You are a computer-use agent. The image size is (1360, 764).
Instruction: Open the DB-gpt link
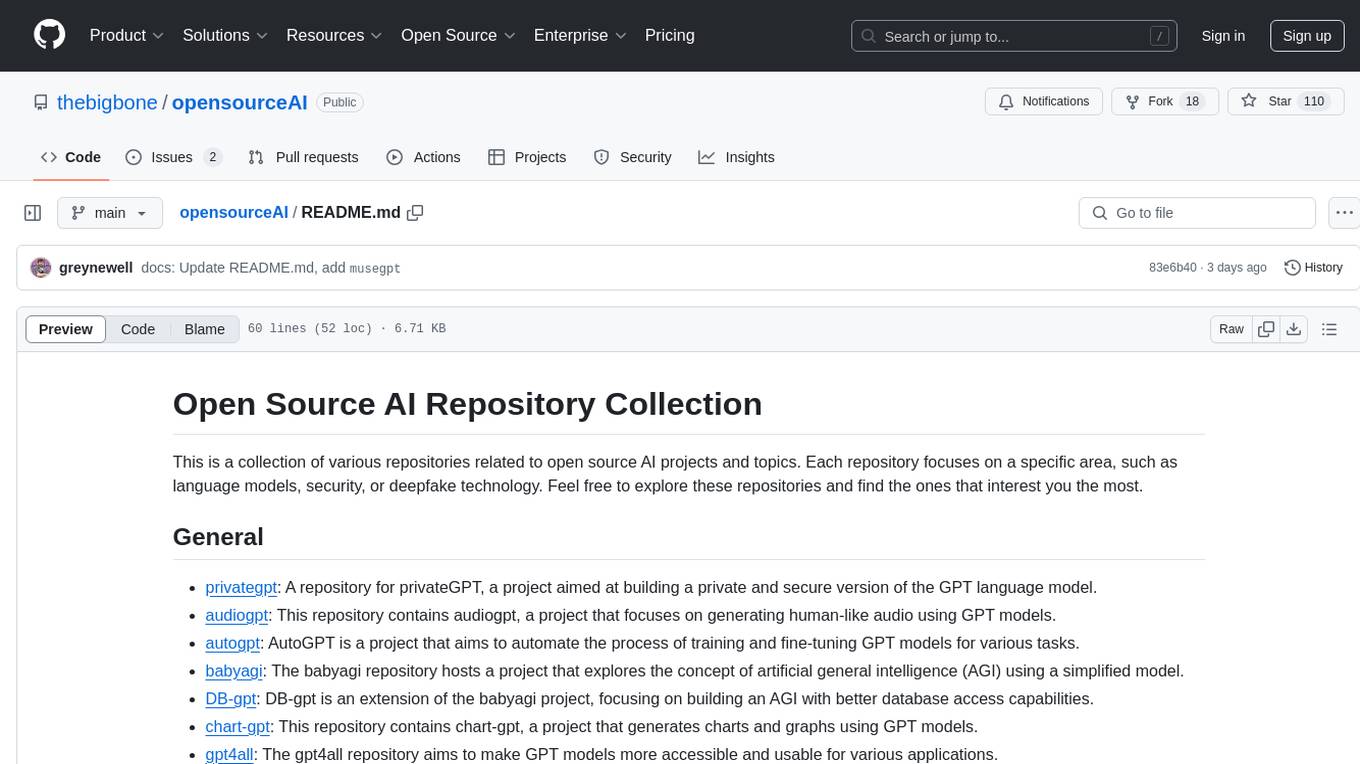click(x=231, y=699)
